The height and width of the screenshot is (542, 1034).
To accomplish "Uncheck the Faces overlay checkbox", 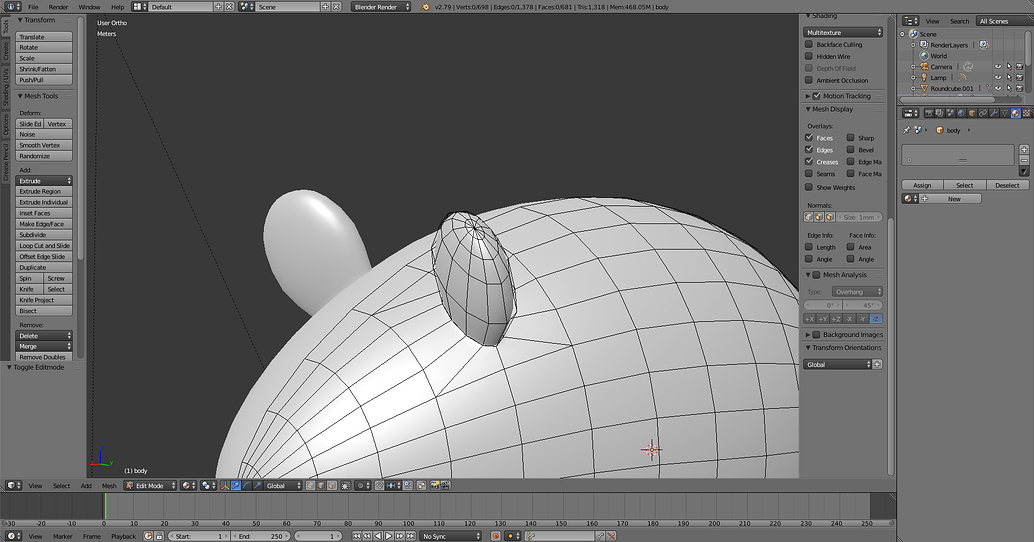I will tap(808, 138).
